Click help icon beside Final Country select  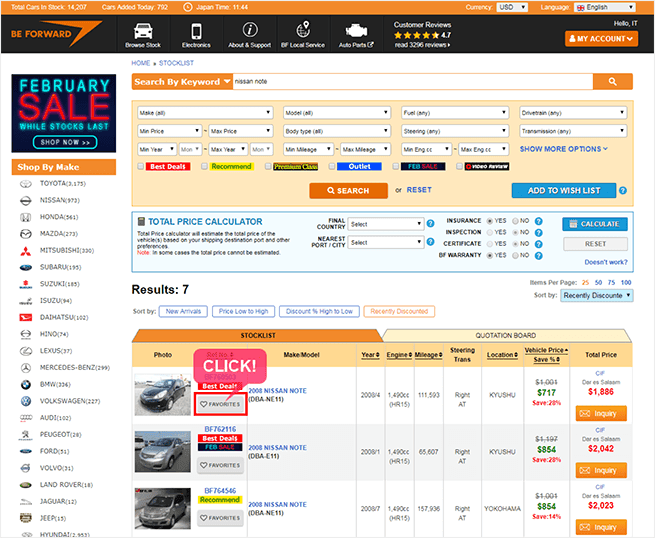click(x=431, y=223)
